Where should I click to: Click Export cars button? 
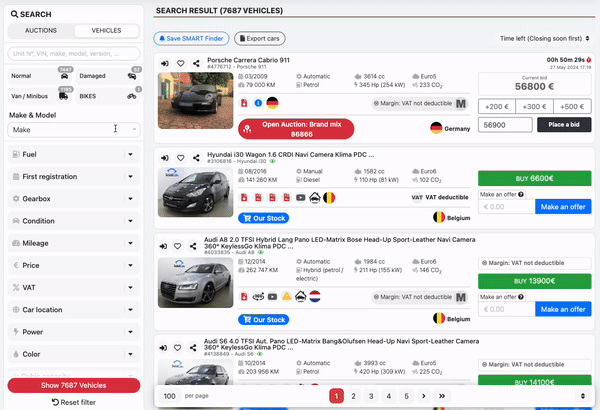[x=260, y=38]
